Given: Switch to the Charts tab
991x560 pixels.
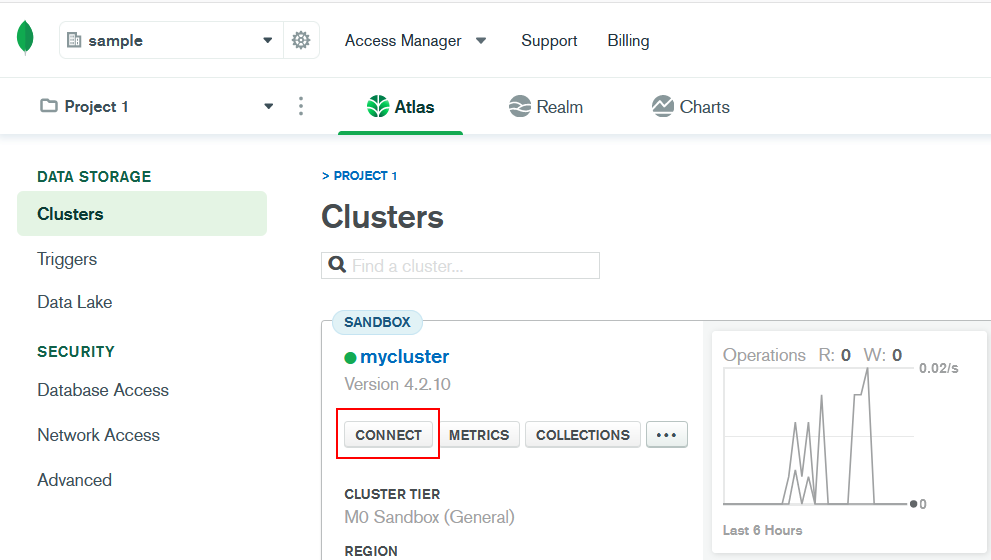Looking at the screenshot, I should pyautogui.click(x=691, y=107).
